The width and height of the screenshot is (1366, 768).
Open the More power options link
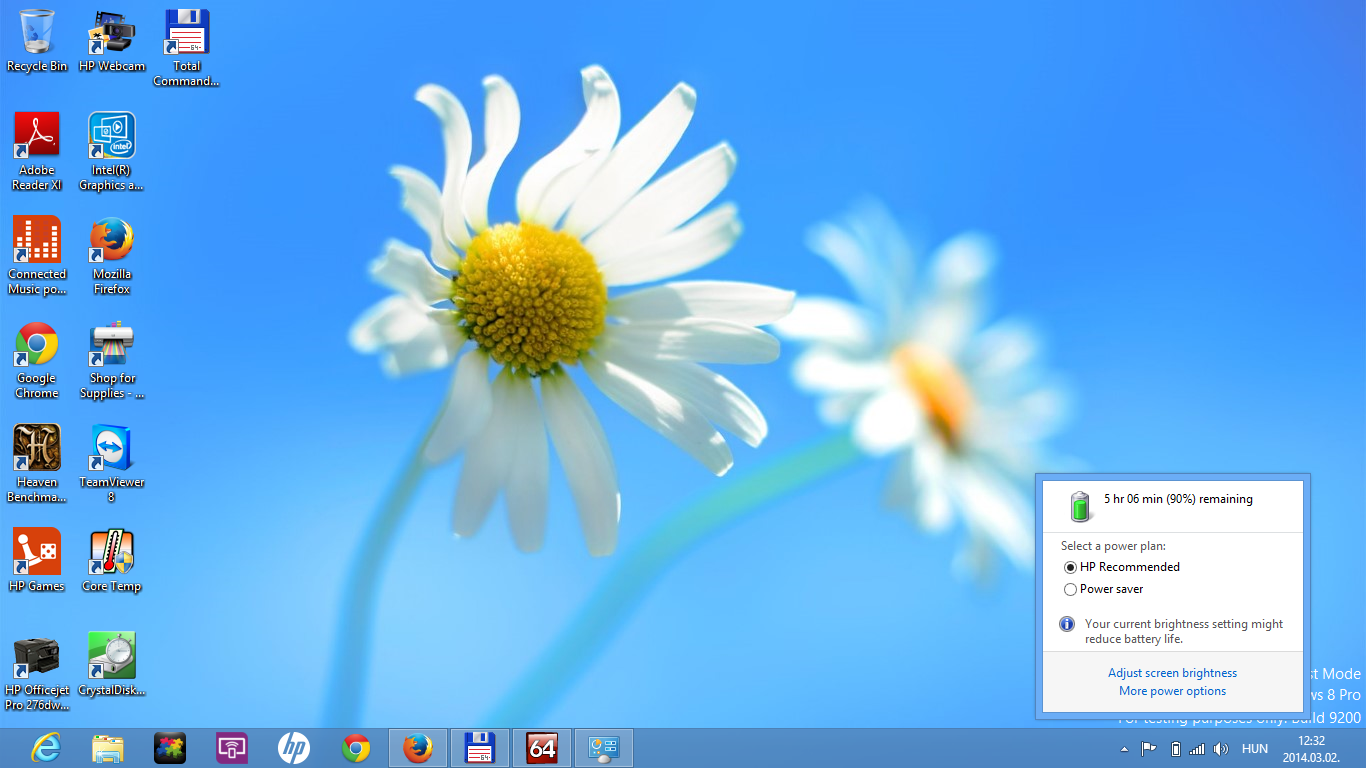pos(1172,691)
